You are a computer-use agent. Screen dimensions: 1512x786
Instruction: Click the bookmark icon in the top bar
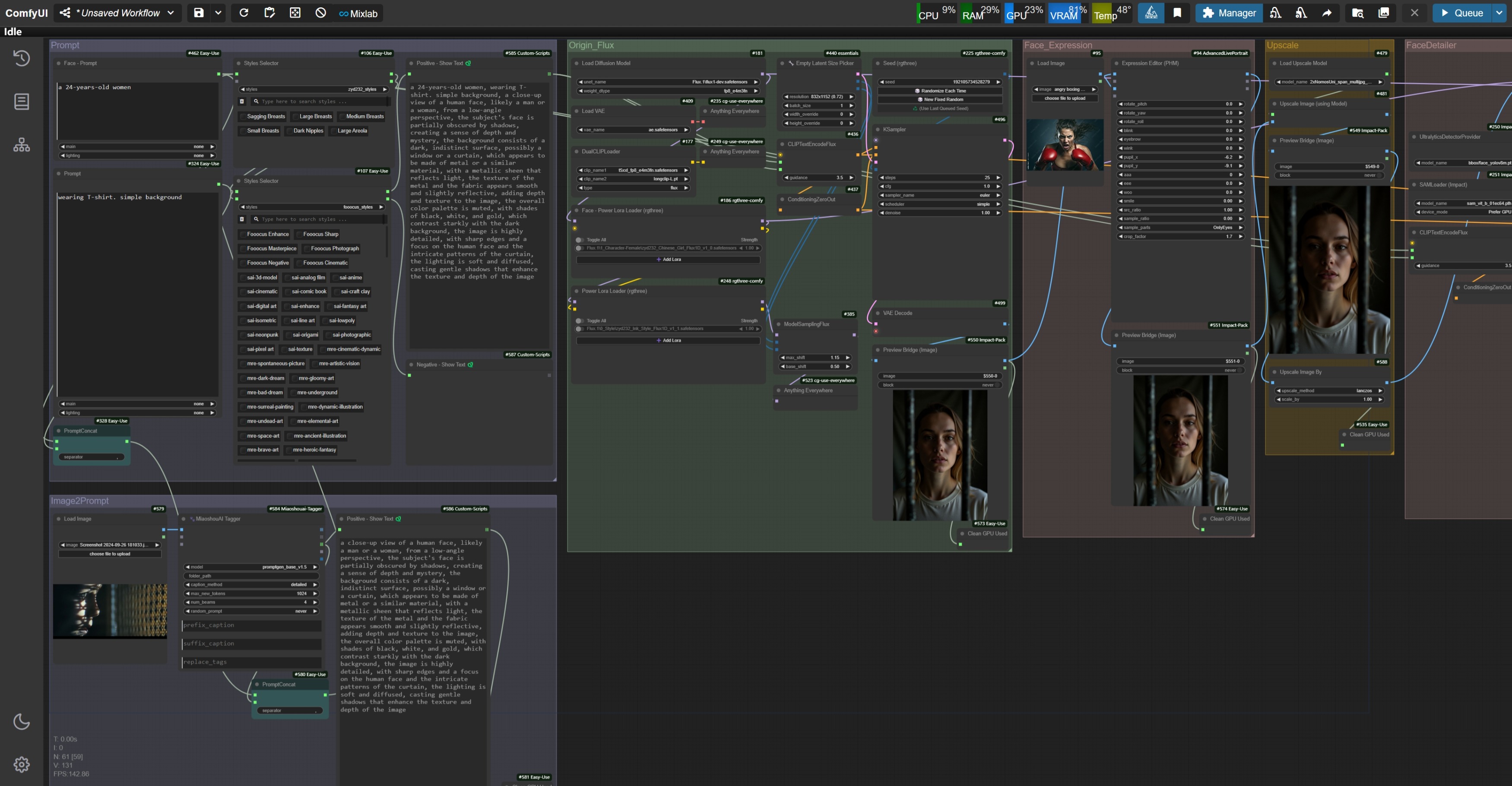(1177, 13)
